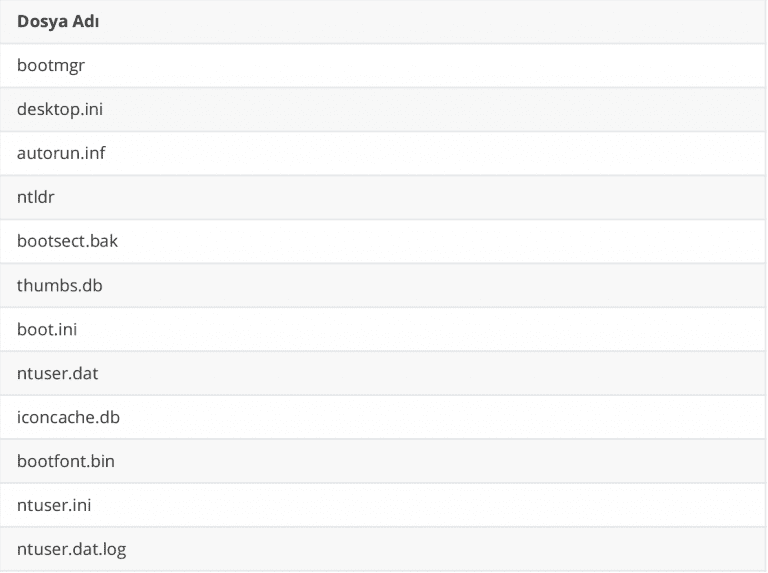Viewport: 768px width, 573px height.
Task: Click the ntuser.dat.log entry
Action: [72, 549]
